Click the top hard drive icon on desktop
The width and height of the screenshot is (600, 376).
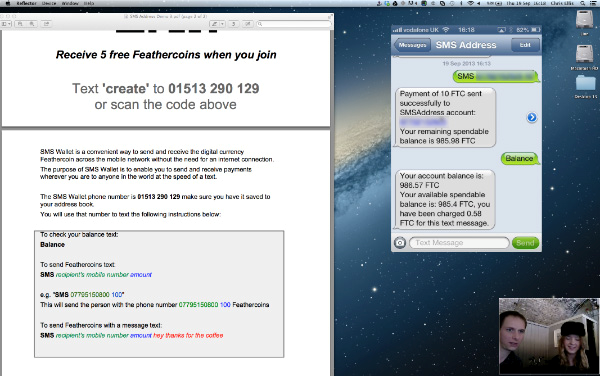coord(584,19)
